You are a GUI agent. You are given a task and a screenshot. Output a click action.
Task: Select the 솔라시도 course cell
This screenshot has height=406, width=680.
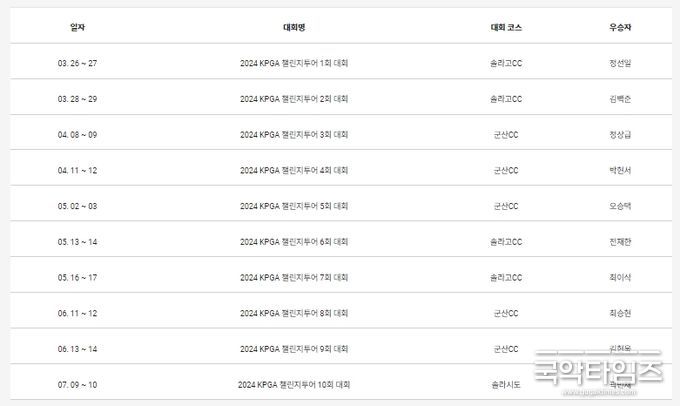pos(506,385)
